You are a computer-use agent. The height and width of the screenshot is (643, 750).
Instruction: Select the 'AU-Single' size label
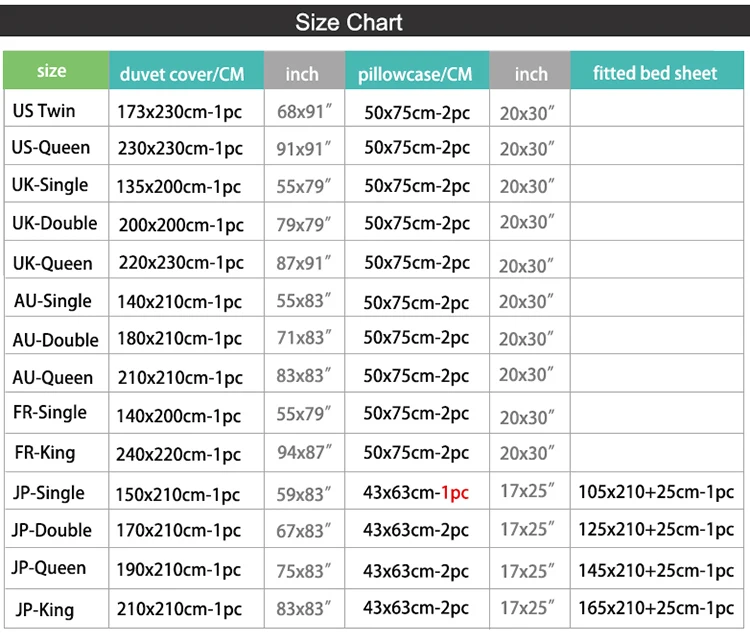53,301
